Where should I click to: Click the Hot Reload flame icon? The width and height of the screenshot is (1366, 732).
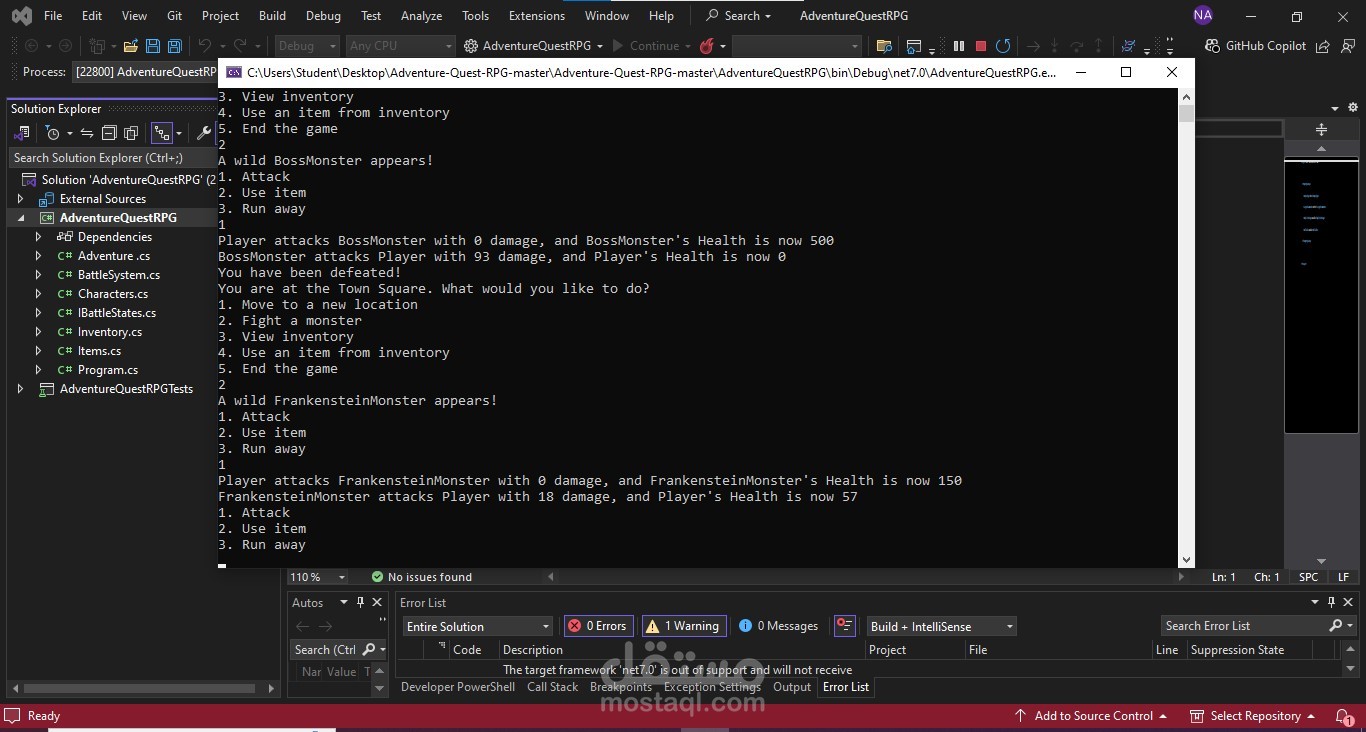[x=707, y=46]
